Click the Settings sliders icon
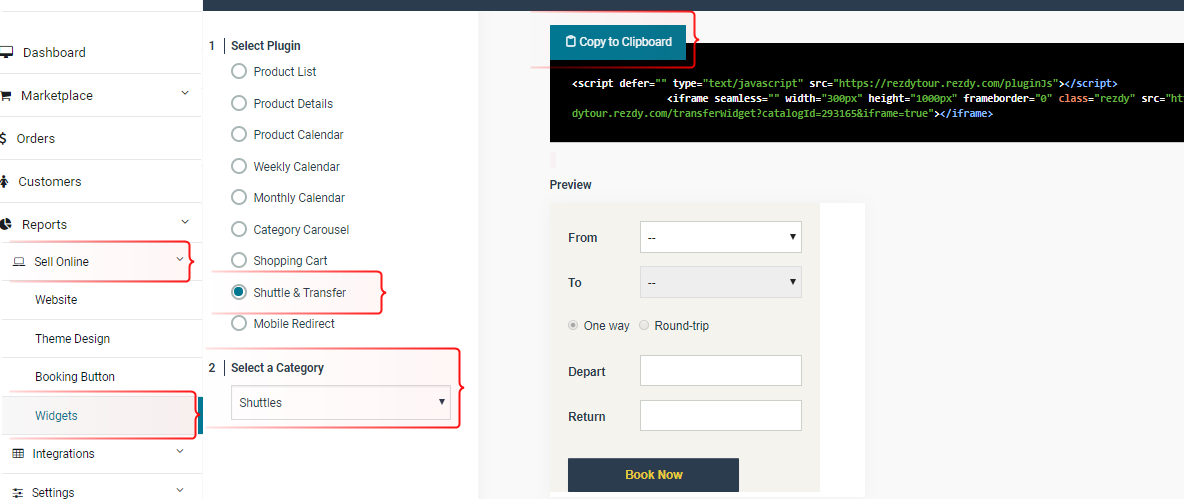 pos(18,492)
